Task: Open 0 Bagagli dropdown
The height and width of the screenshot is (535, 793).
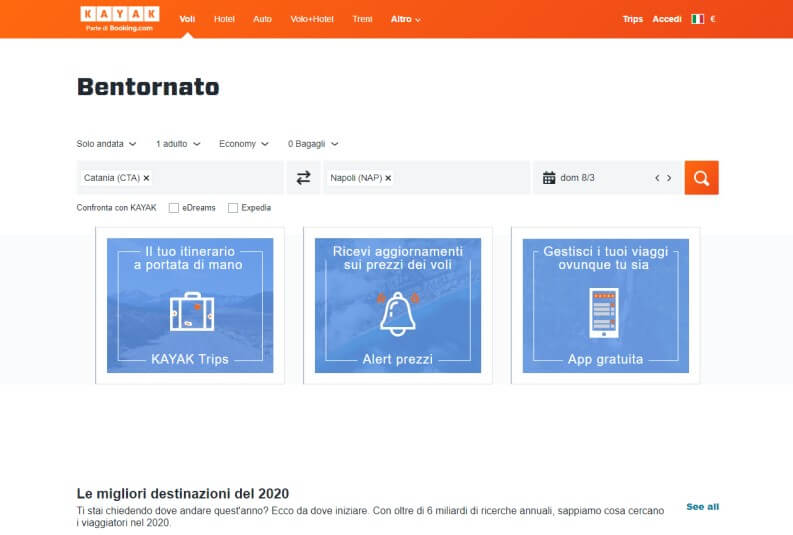Action: point(313,144)
